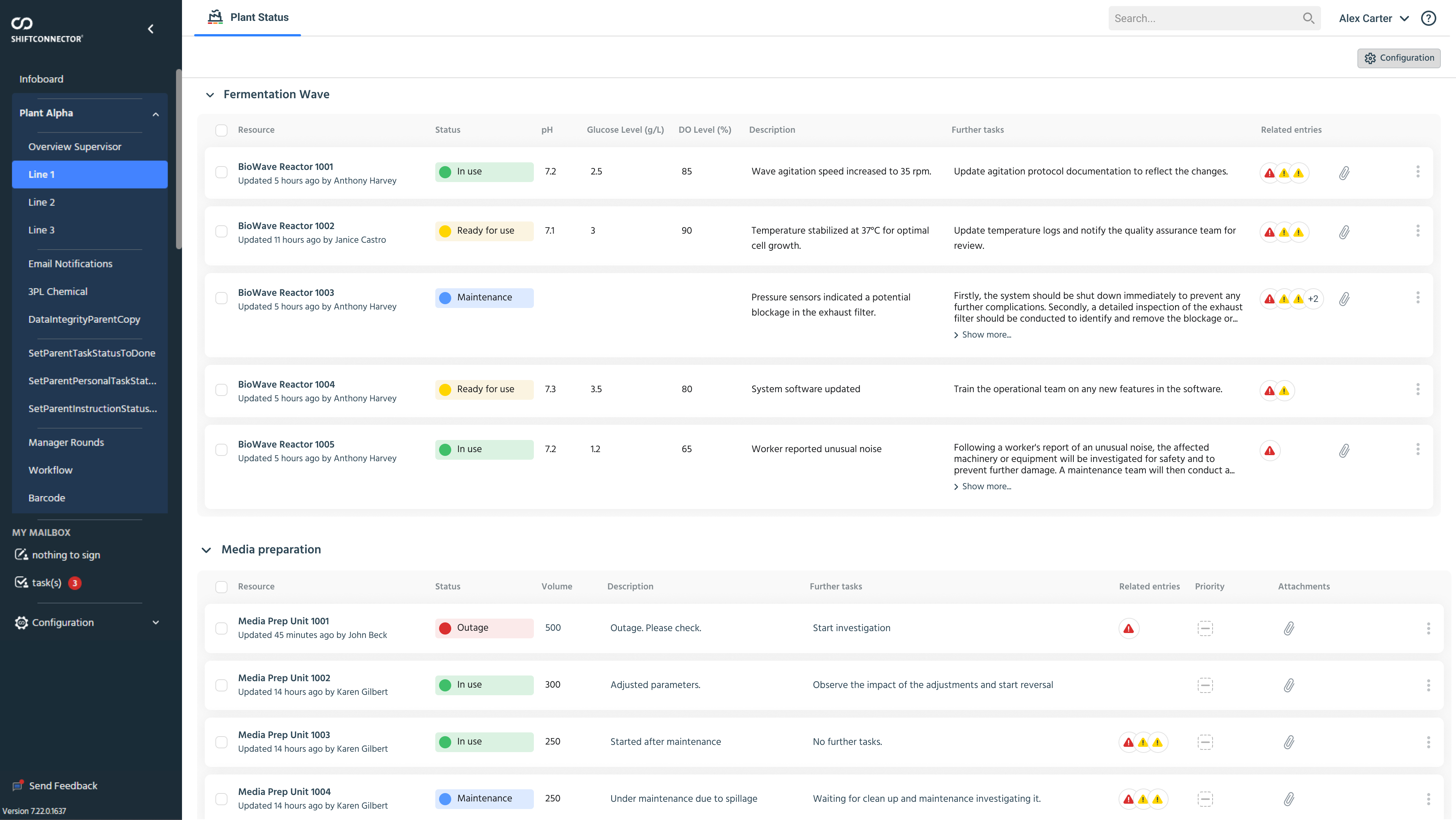This screenshot has height=820, width=1456.
Task: Click the sidebar vertical scrollbar
Action: click(179, 159)
